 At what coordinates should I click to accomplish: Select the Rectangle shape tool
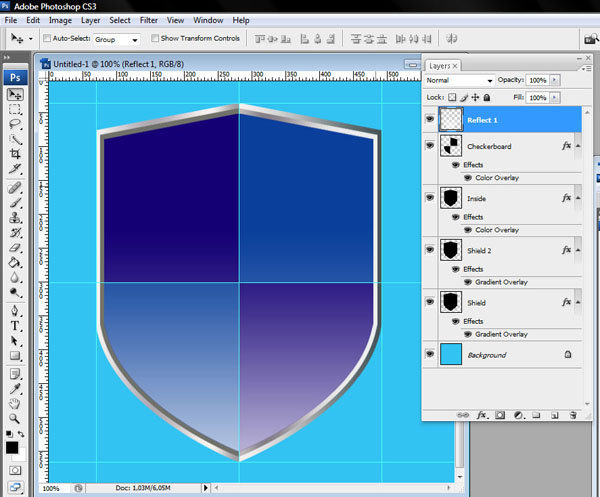pyautogui.click(x=15, y=355)
